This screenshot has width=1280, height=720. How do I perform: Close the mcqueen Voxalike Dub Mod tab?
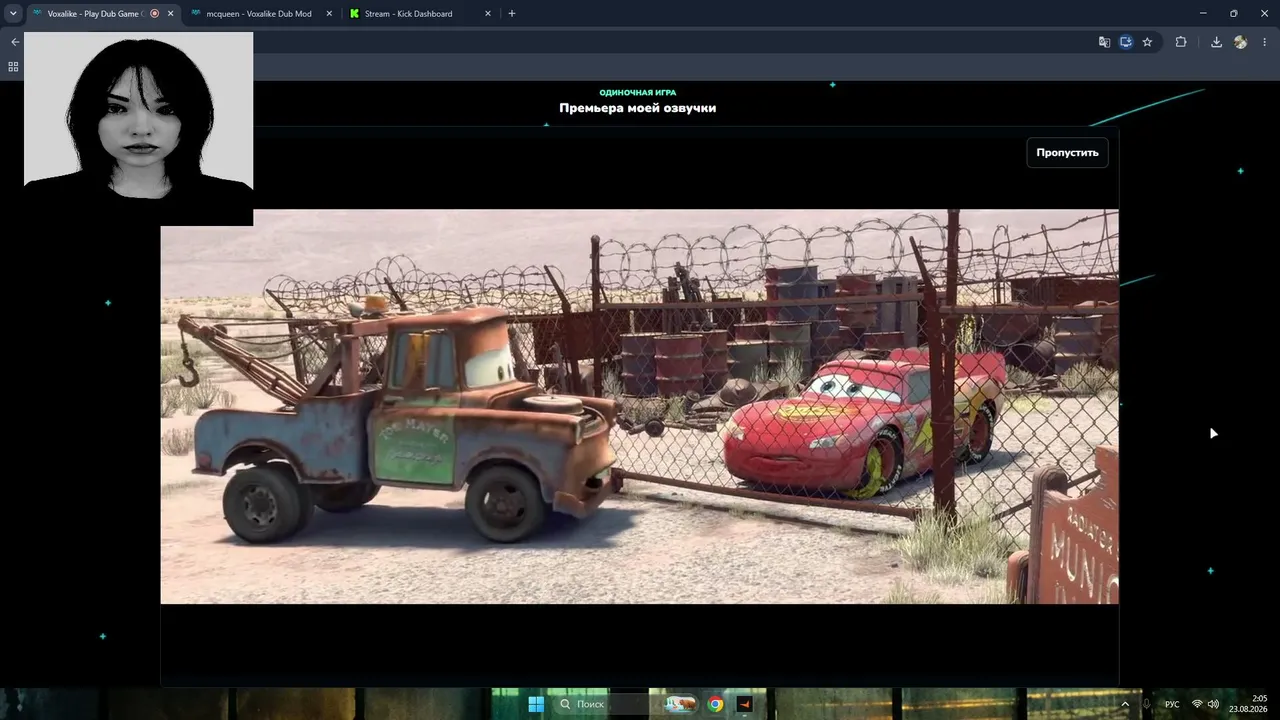(329, 14)
